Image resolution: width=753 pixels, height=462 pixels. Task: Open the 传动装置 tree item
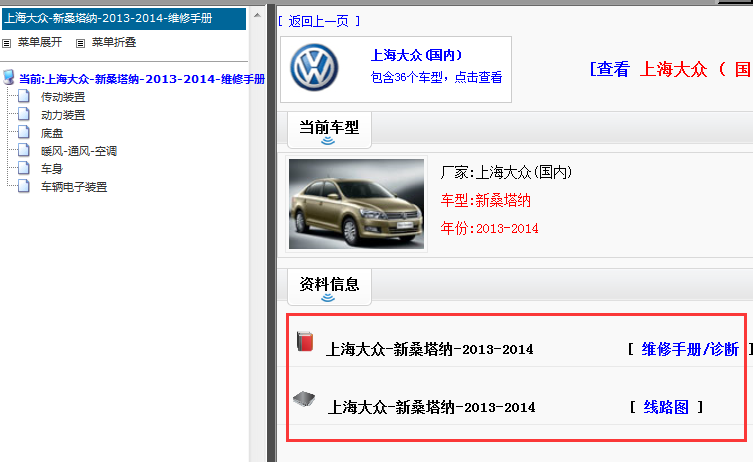click(63, 97)
